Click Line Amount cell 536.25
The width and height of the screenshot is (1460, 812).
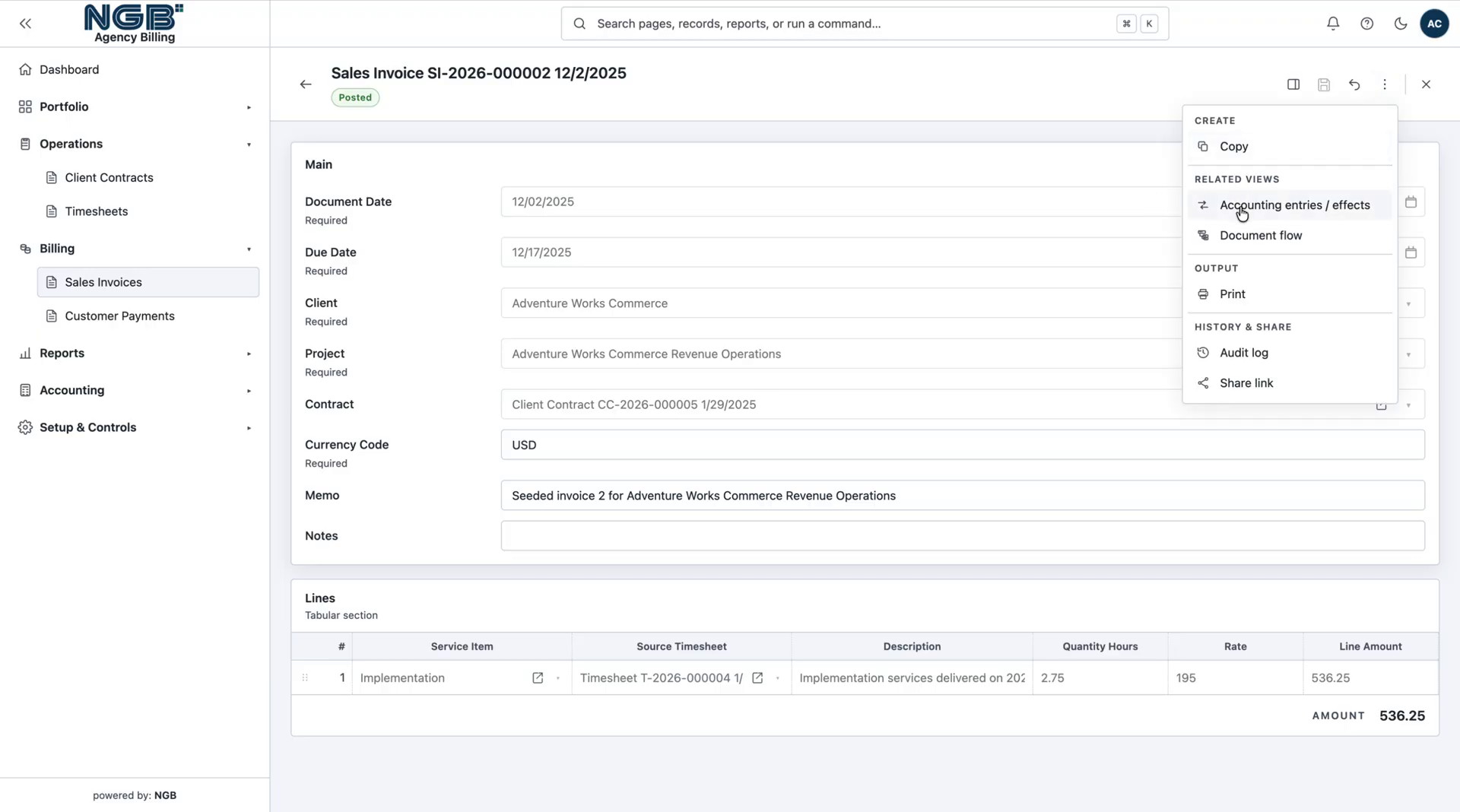pyautogui.click(x=1371, y=678)
